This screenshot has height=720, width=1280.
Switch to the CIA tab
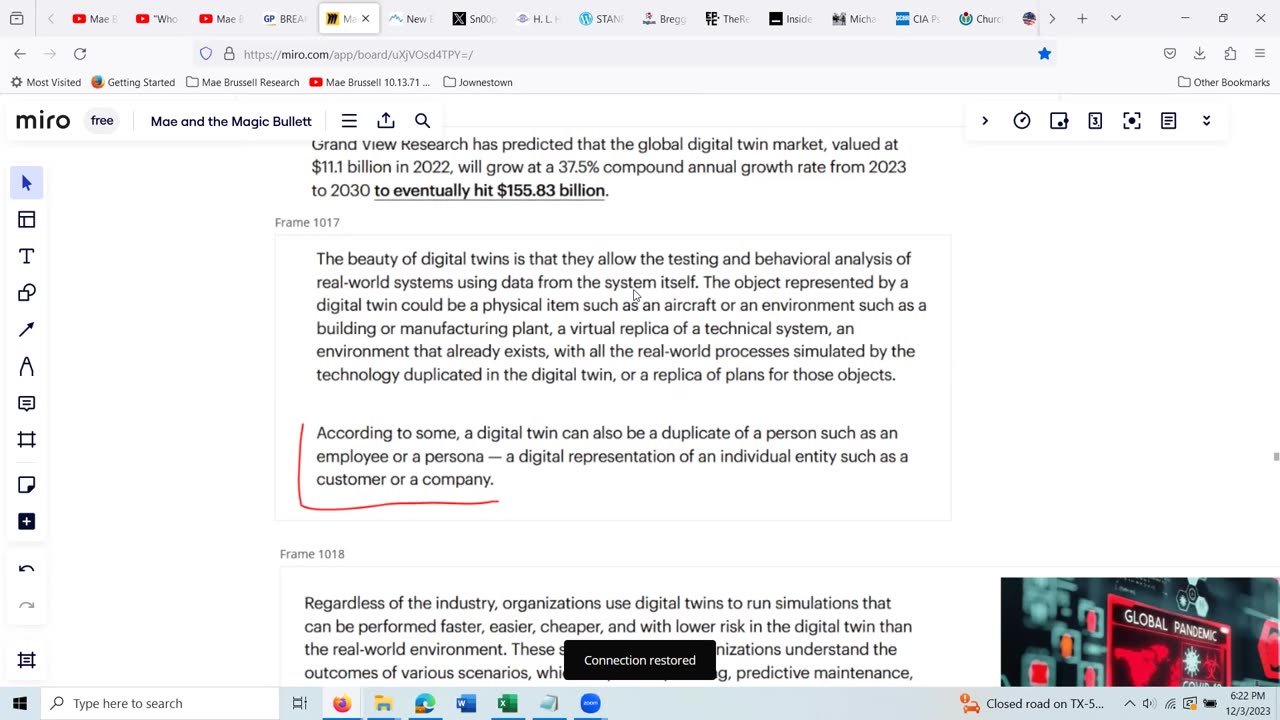click(917, 18)
